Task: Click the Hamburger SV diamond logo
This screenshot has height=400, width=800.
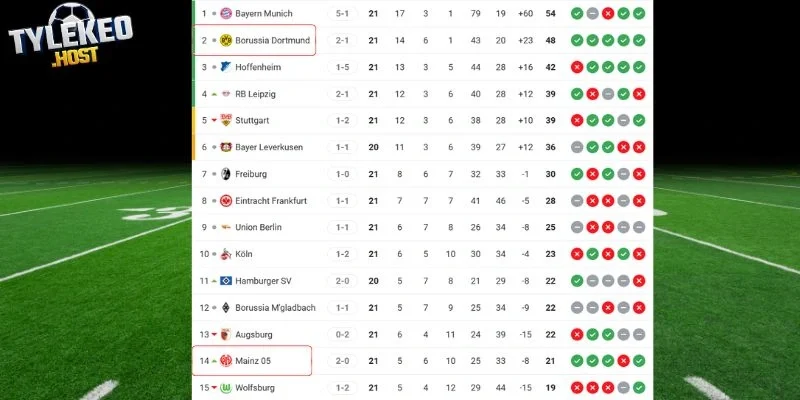Action: pyautogui.click(x=225, y=281)
